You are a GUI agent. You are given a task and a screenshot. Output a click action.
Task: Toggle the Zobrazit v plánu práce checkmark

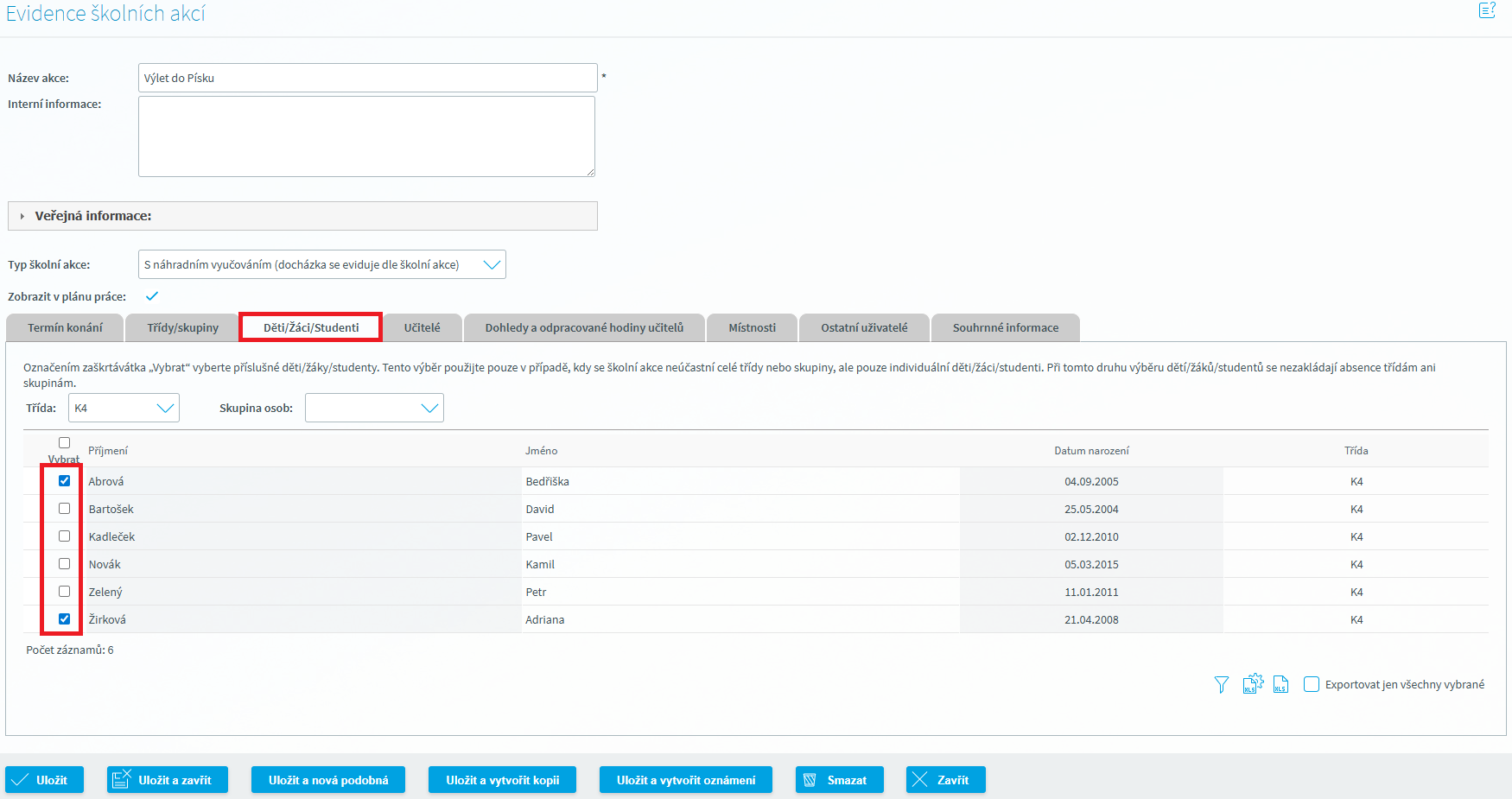[152, 296]
